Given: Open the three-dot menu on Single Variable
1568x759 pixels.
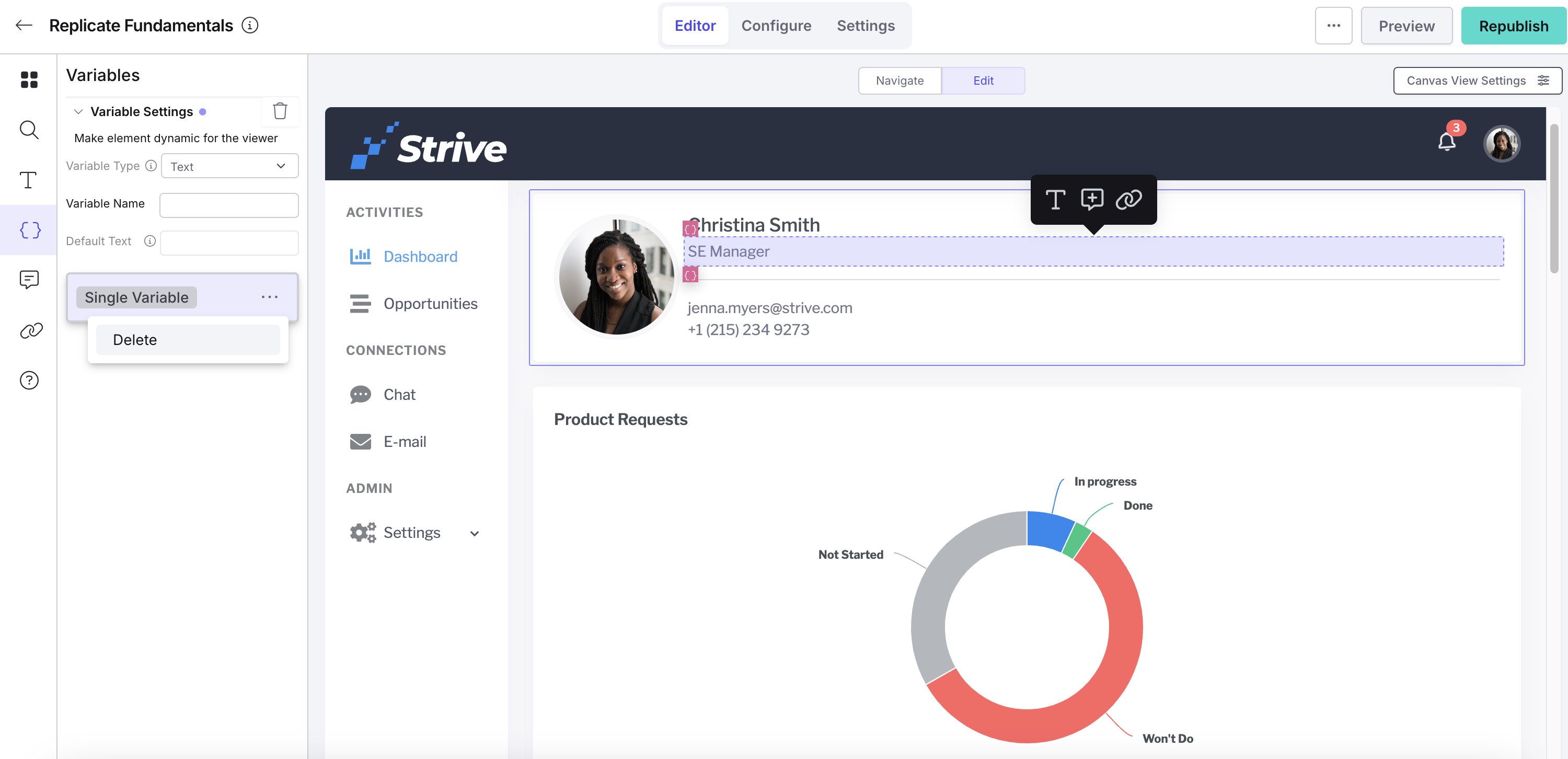Looking at the screenshot, I should (270, 297).
